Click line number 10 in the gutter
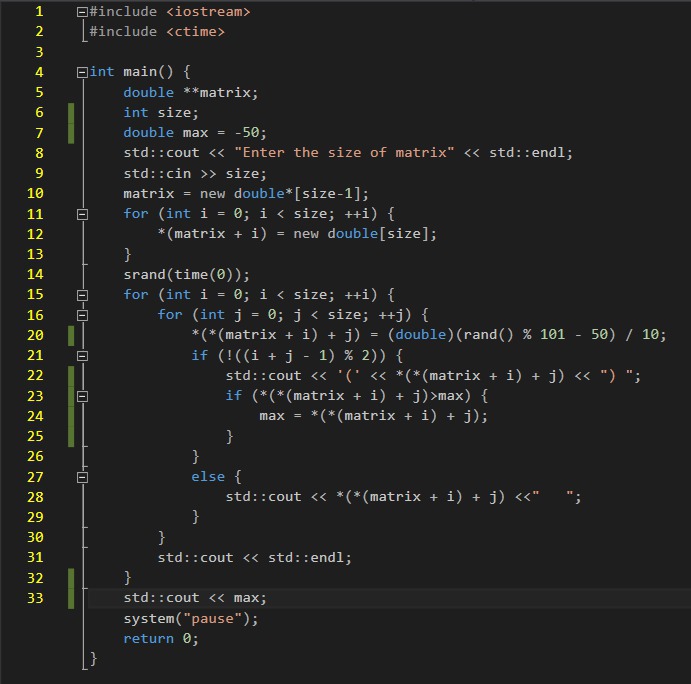This screenshot has width=691, height=684. click(x=35, y=193)
